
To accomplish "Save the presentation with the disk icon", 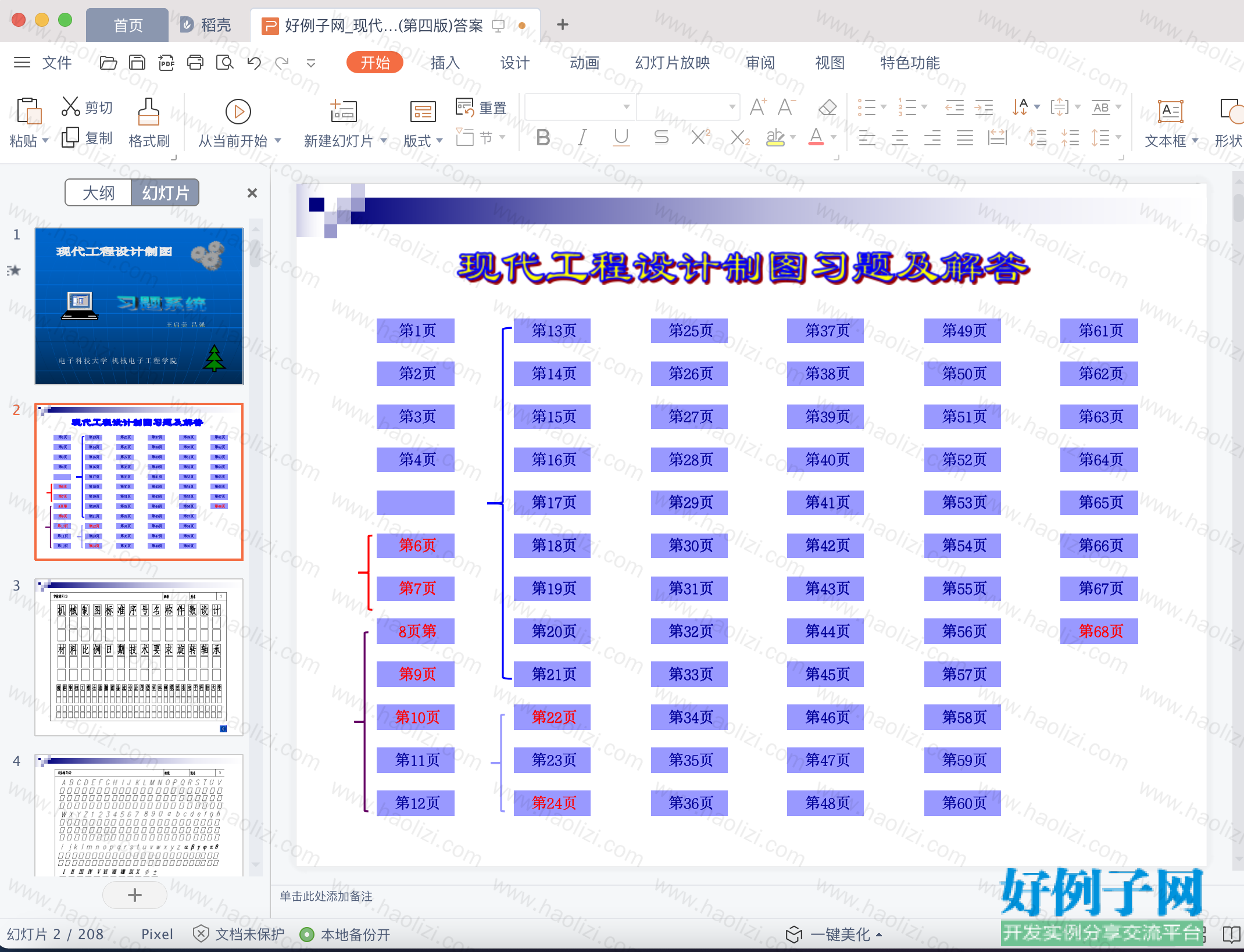I will [137, 63].
